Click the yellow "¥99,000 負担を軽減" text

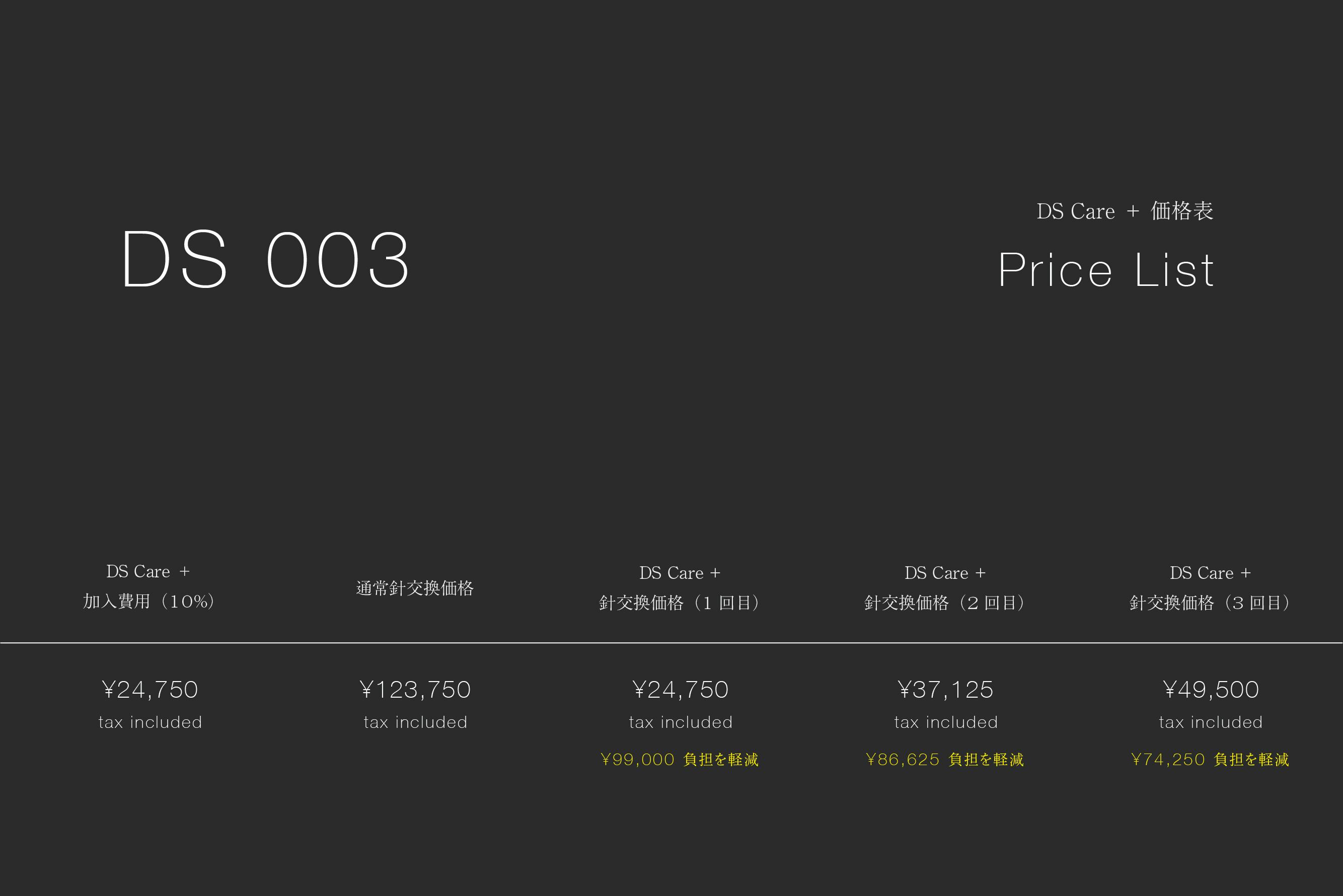click(x=680, y=760)
